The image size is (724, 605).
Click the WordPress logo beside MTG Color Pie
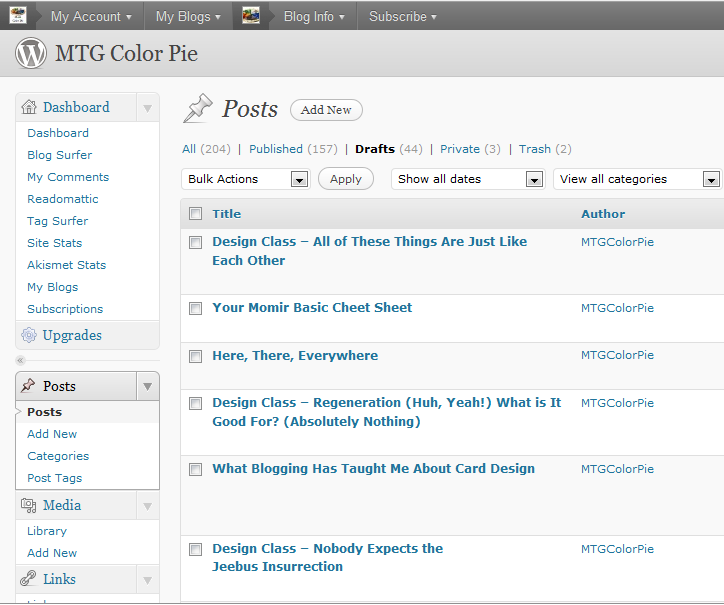click(x=31, y=54)
